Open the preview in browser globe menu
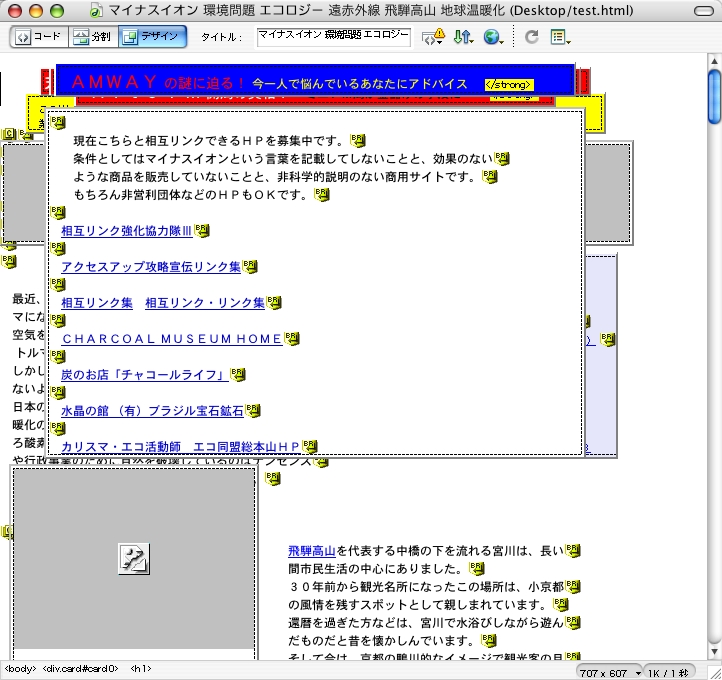Viewport: 722px width, 680px height. 493,37
